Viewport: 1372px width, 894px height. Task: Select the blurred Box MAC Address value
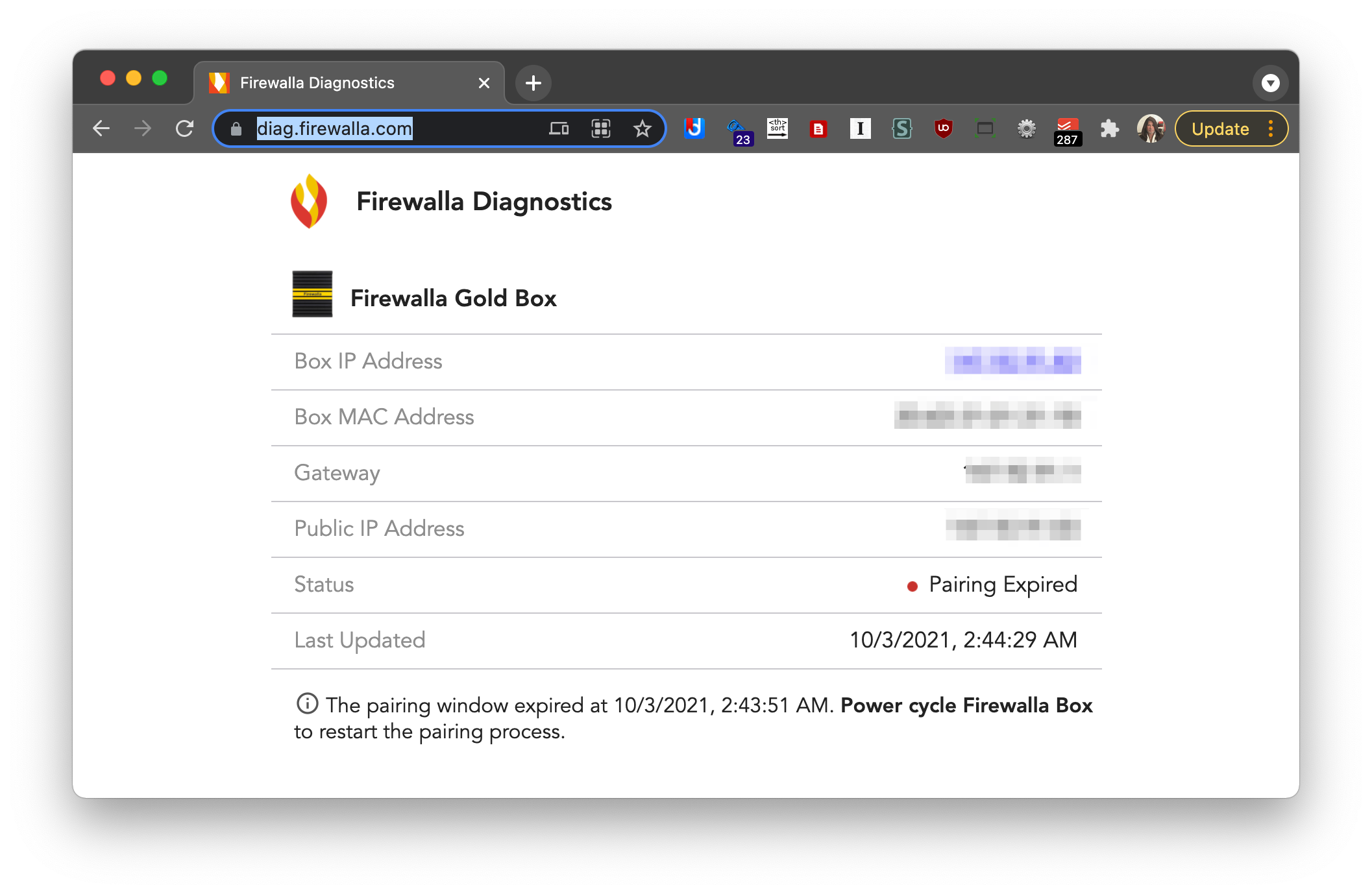pyautogui.click(x=987, y=415)
